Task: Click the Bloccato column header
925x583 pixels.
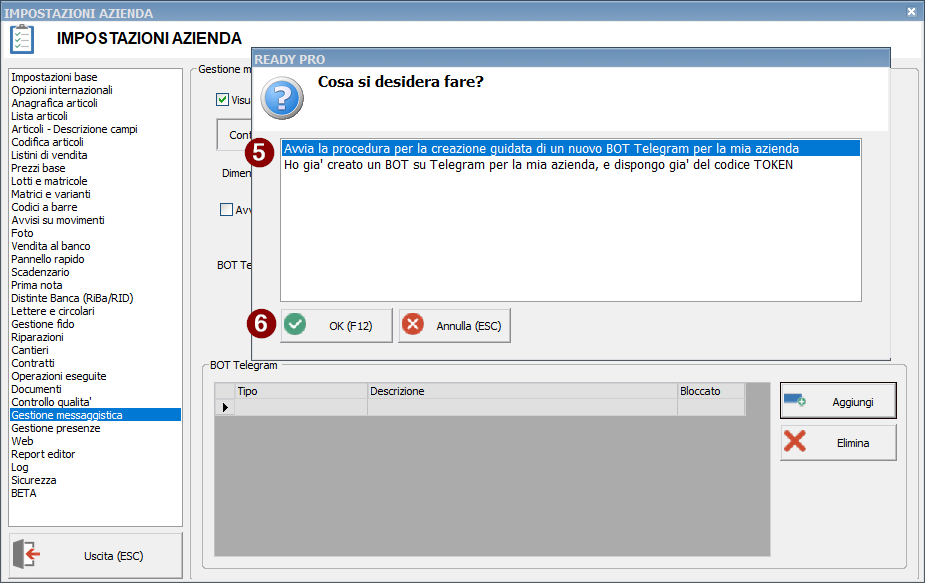Action: [x=710, y=391]
